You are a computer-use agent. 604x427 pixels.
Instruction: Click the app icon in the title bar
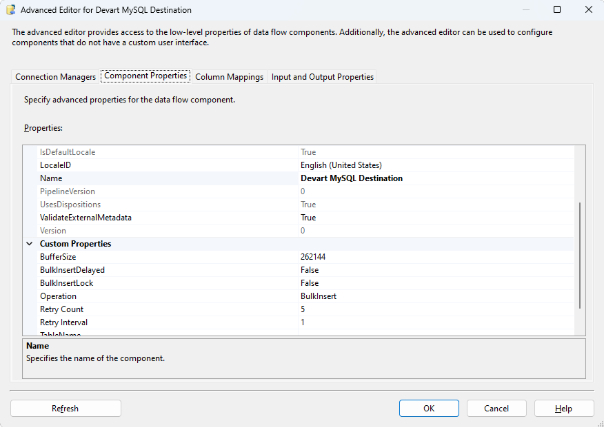click(11, 9)
